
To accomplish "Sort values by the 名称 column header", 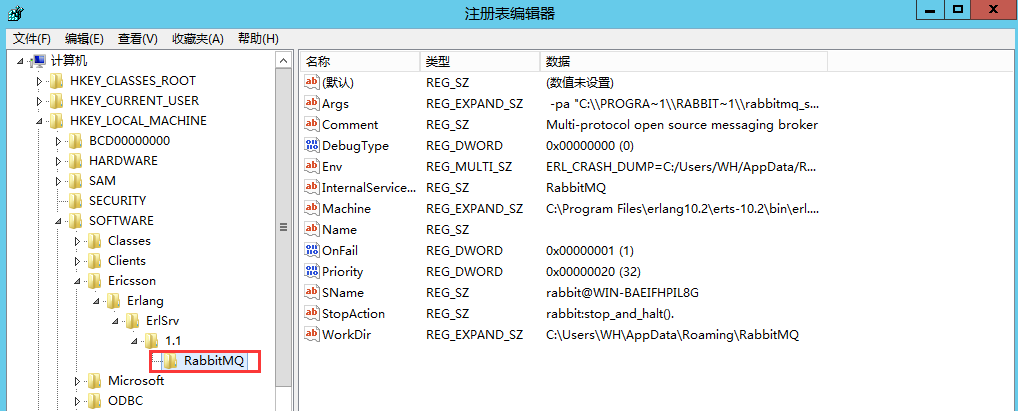I will point(358,61).
